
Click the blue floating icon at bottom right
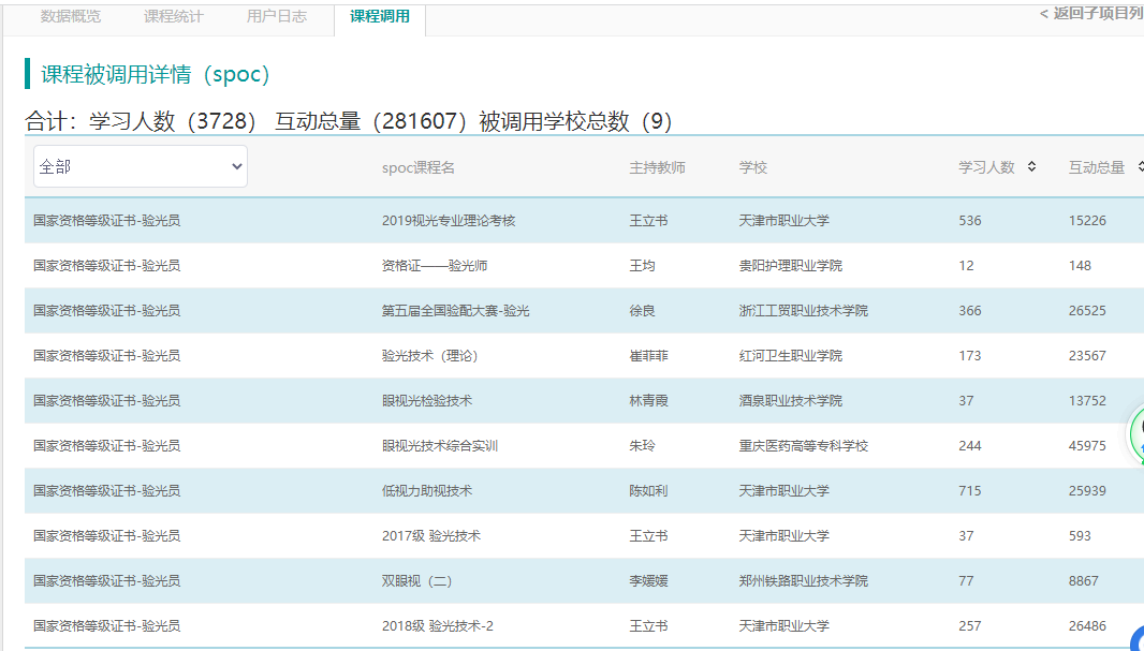(1139, 640)
